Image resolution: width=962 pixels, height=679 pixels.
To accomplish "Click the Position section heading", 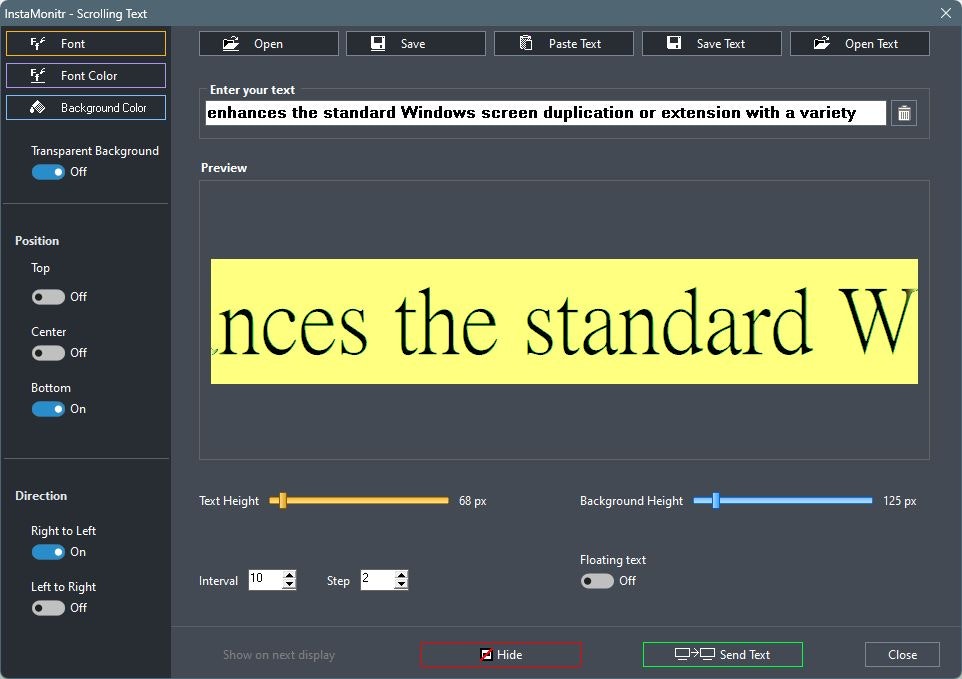I will coord(37,240).
